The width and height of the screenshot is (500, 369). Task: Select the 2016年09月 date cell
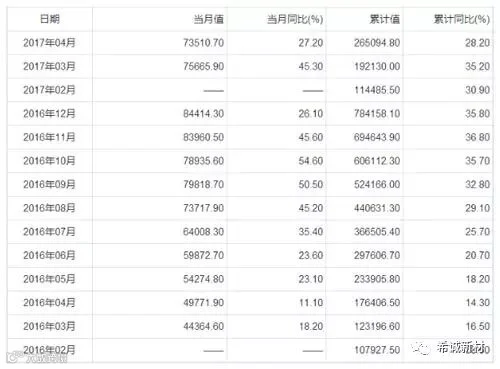(49, 184)
